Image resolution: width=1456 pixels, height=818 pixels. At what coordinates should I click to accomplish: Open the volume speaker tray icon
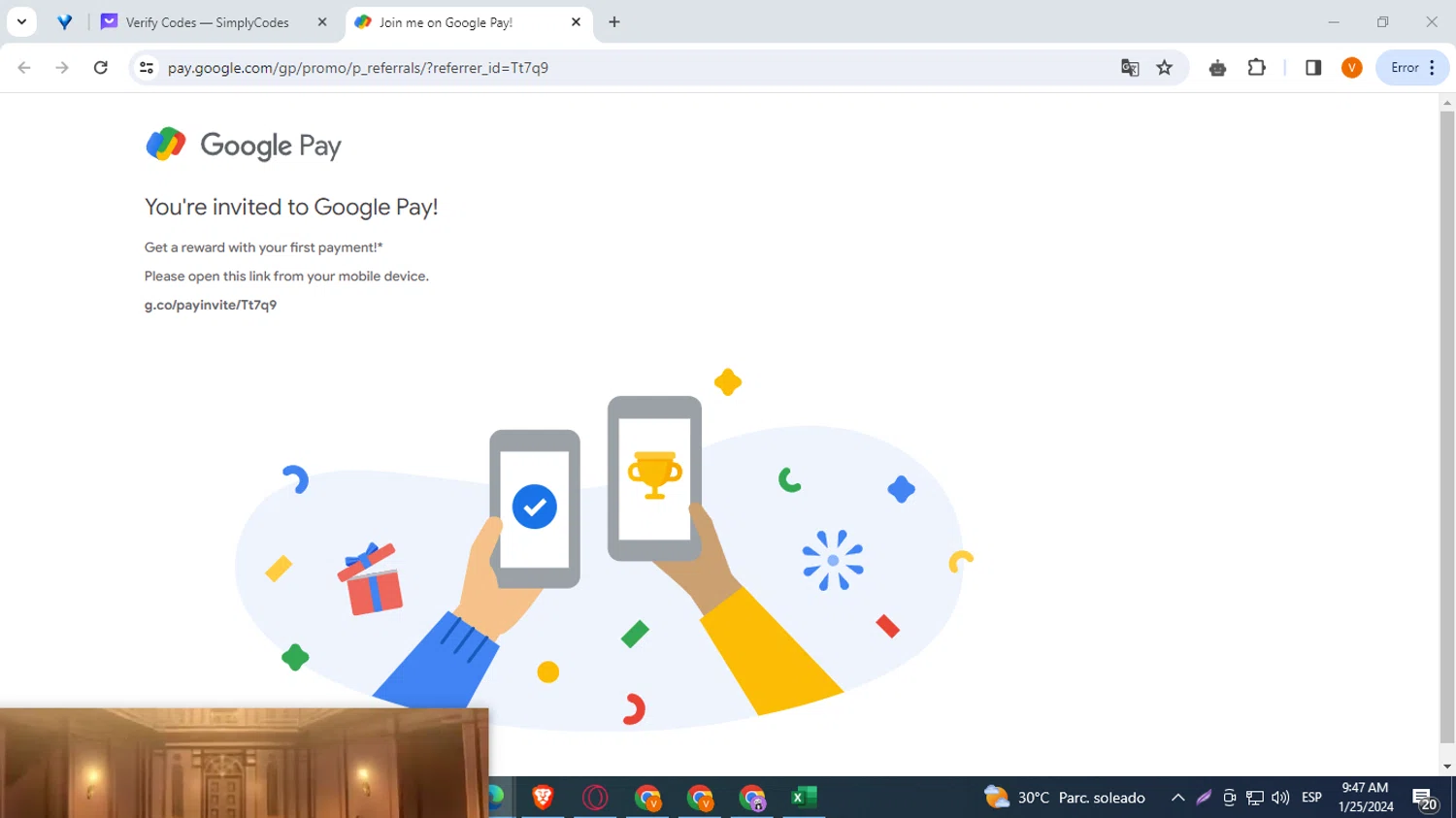pyautogui.click(x=1280, y=798)
